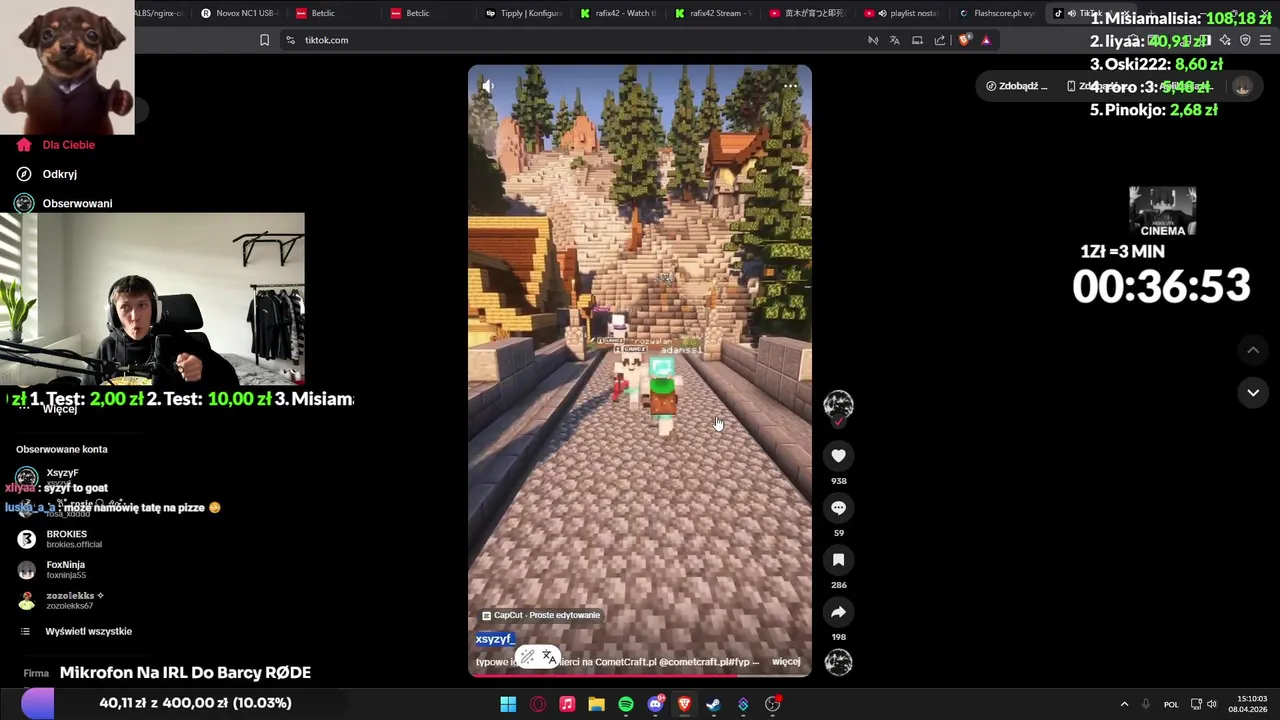
Task: Click the xsyzyf_ username on the video
Action: tap(494, 639)
